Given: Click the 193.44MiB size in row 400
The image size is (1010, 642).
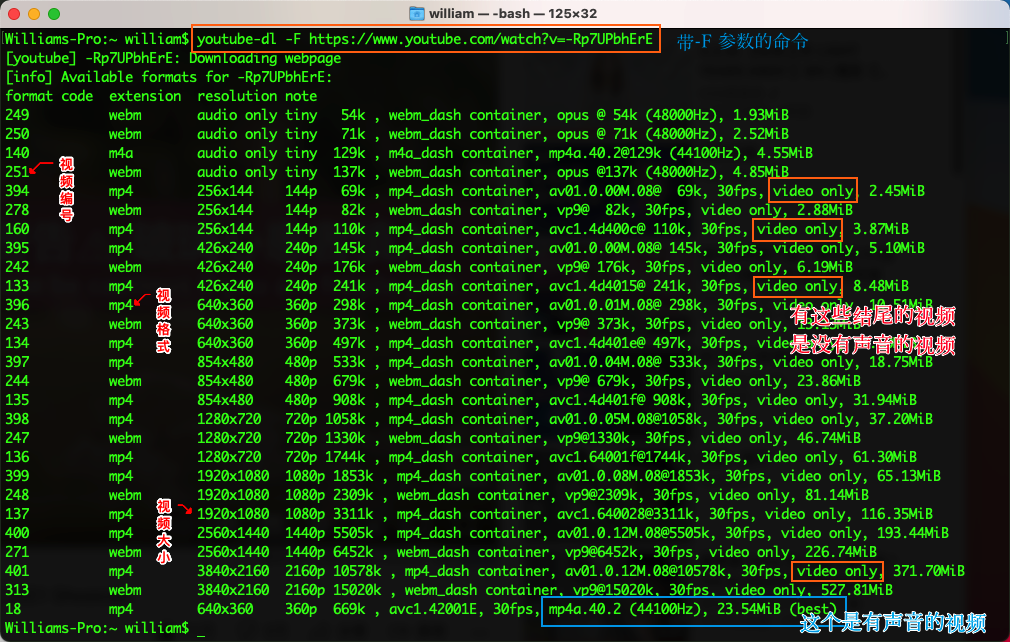Looking at the screenshot, I should coord(913,533).
